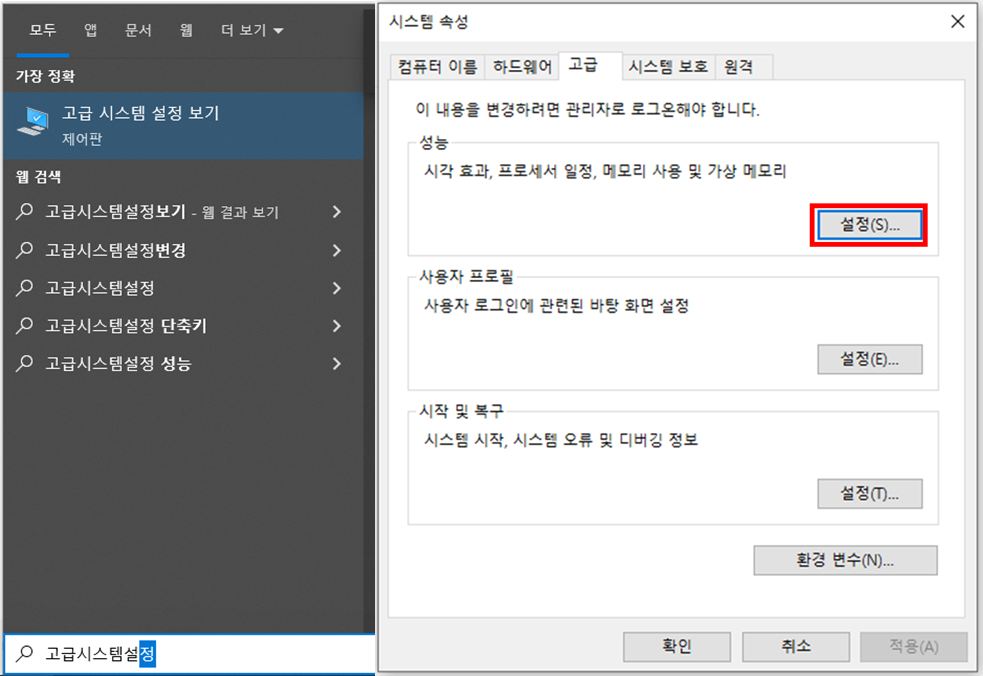Click 환경 변수(N)... button
Image resolution: width=983 pixels, height=676 pixels.
845,560
